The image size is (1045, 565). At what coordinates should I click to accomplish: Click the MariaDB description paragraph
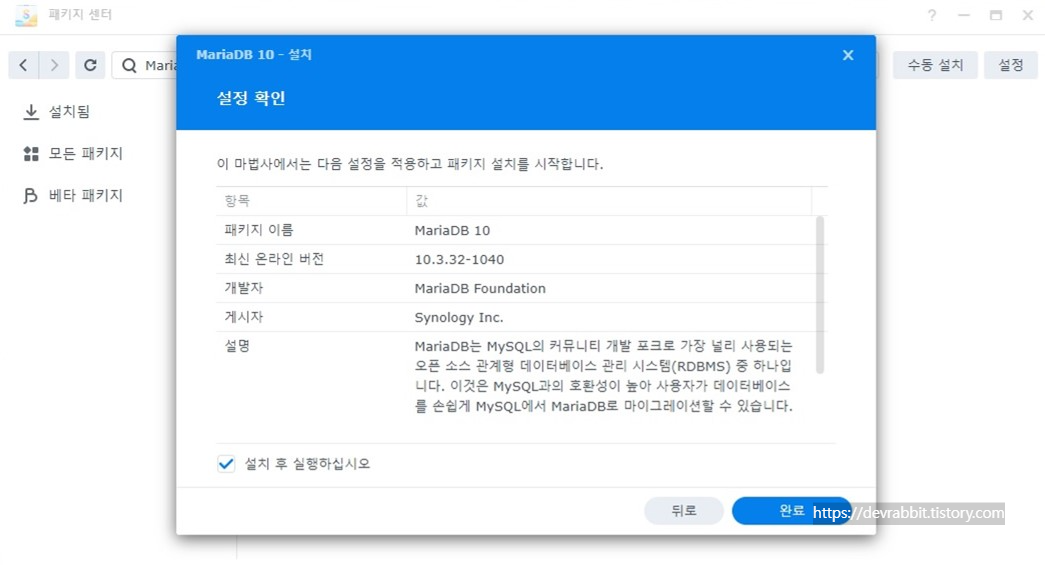[604, 376]
